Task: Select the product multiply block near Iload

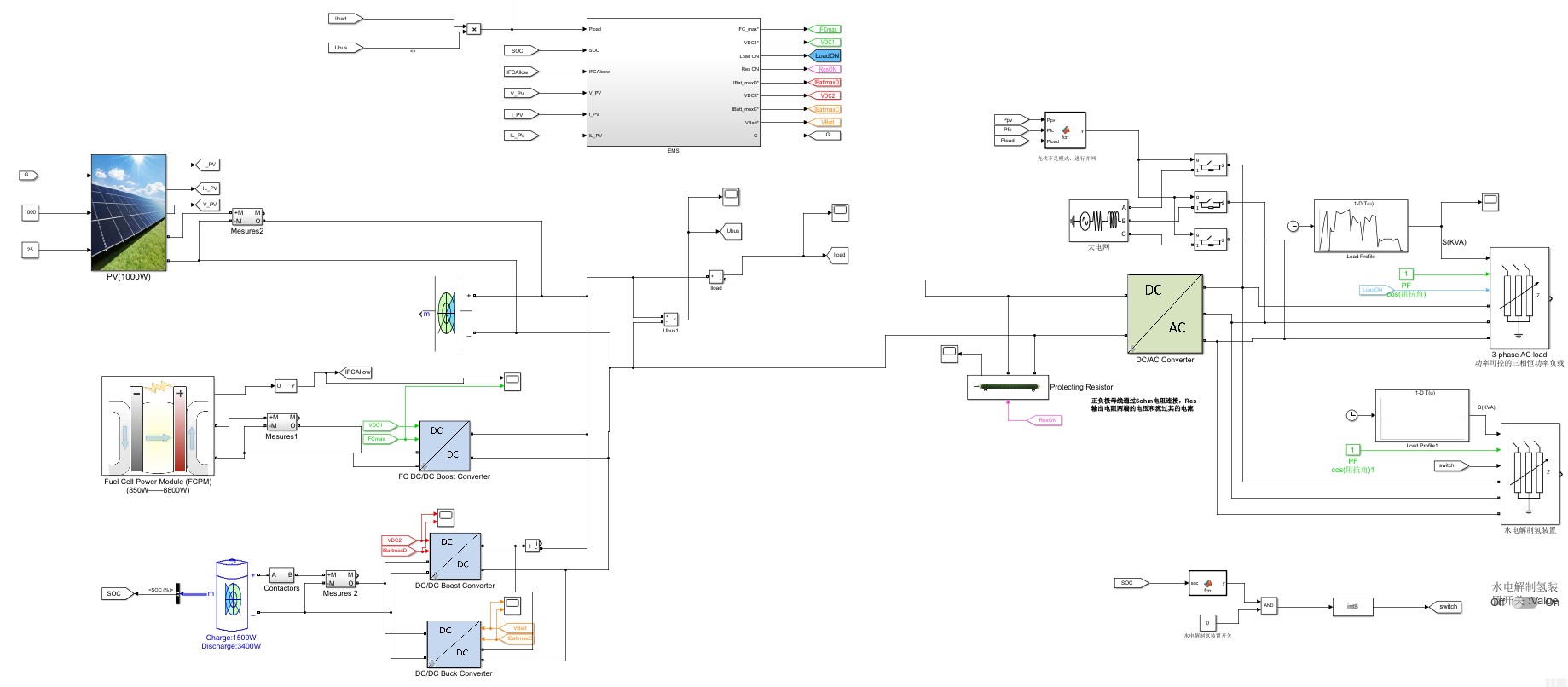Action: tap(474, 29)
